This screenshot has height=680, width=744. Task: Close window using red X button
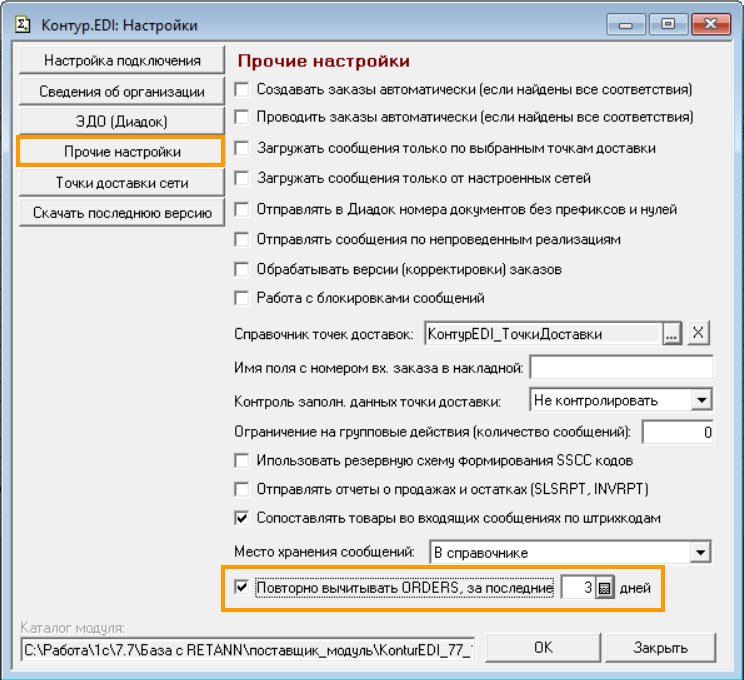710,24
